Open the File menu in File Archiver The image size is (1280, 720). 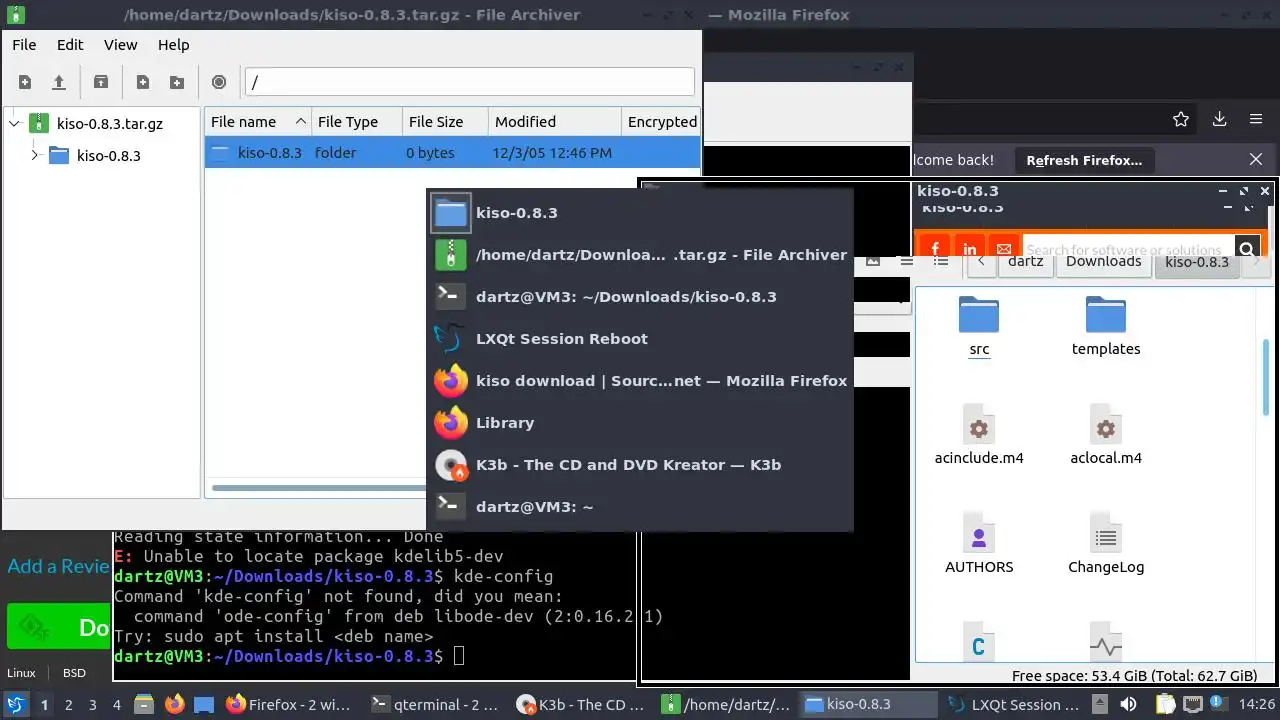pyautogui.click(x=24, y=45)
